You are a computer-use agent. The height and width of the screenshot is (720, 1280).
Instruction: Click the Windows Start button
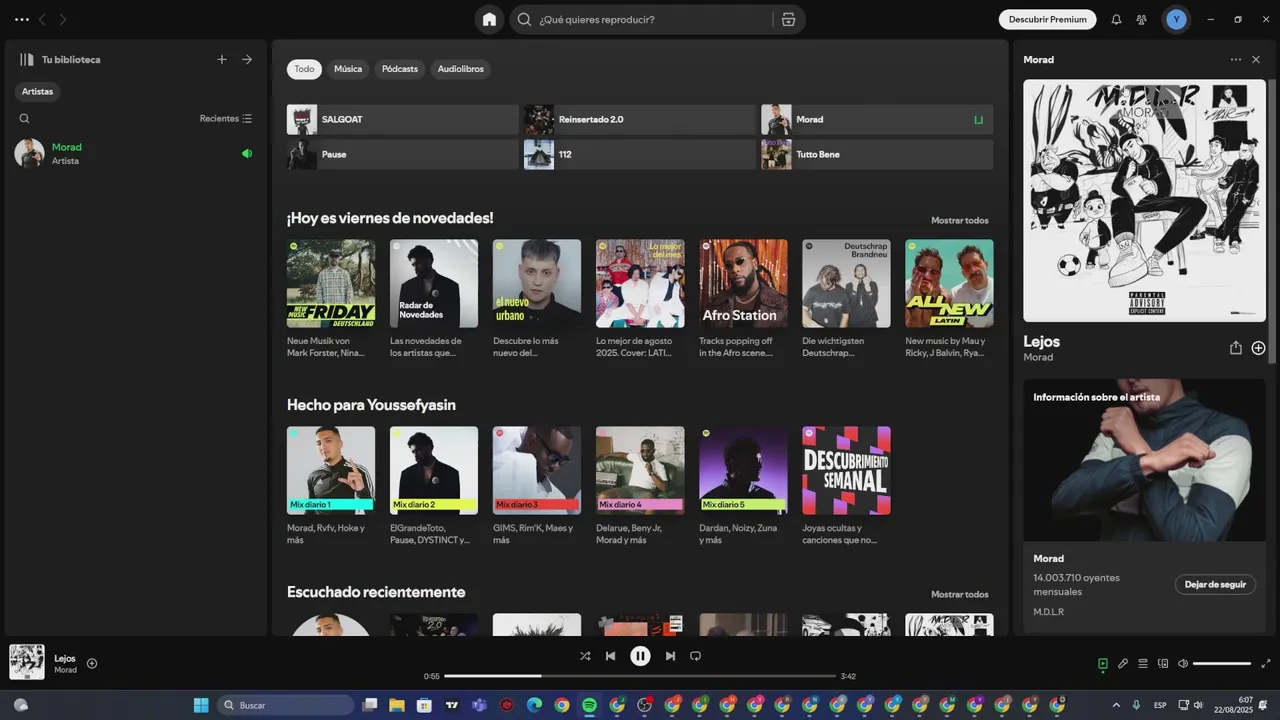(x=201, y=705)
